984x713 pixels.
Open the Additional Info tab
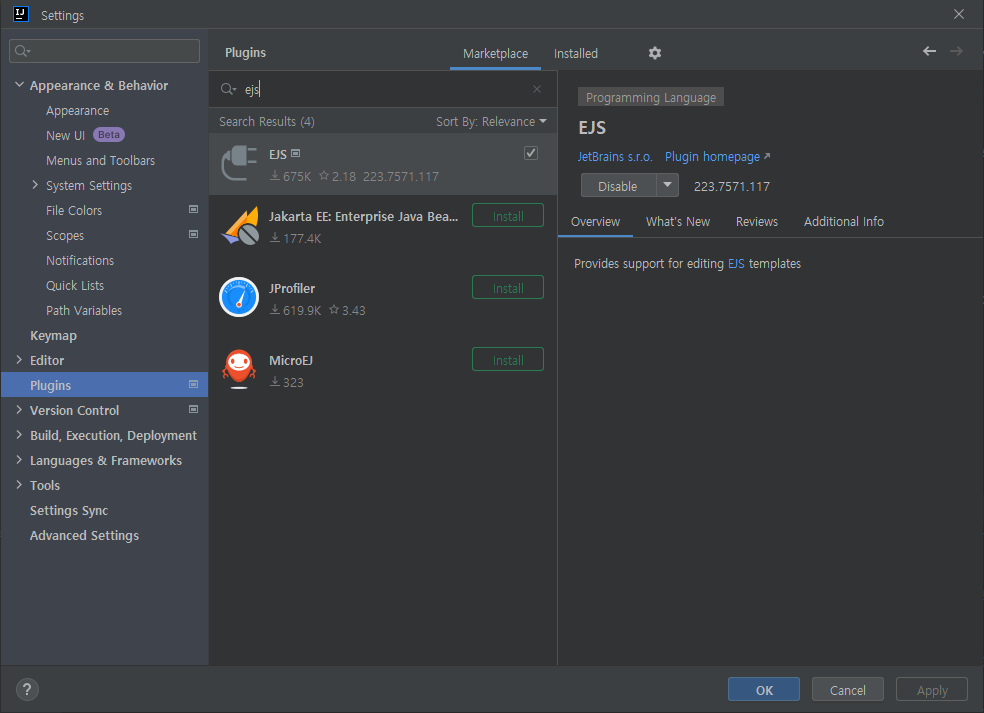pos(843,222)
